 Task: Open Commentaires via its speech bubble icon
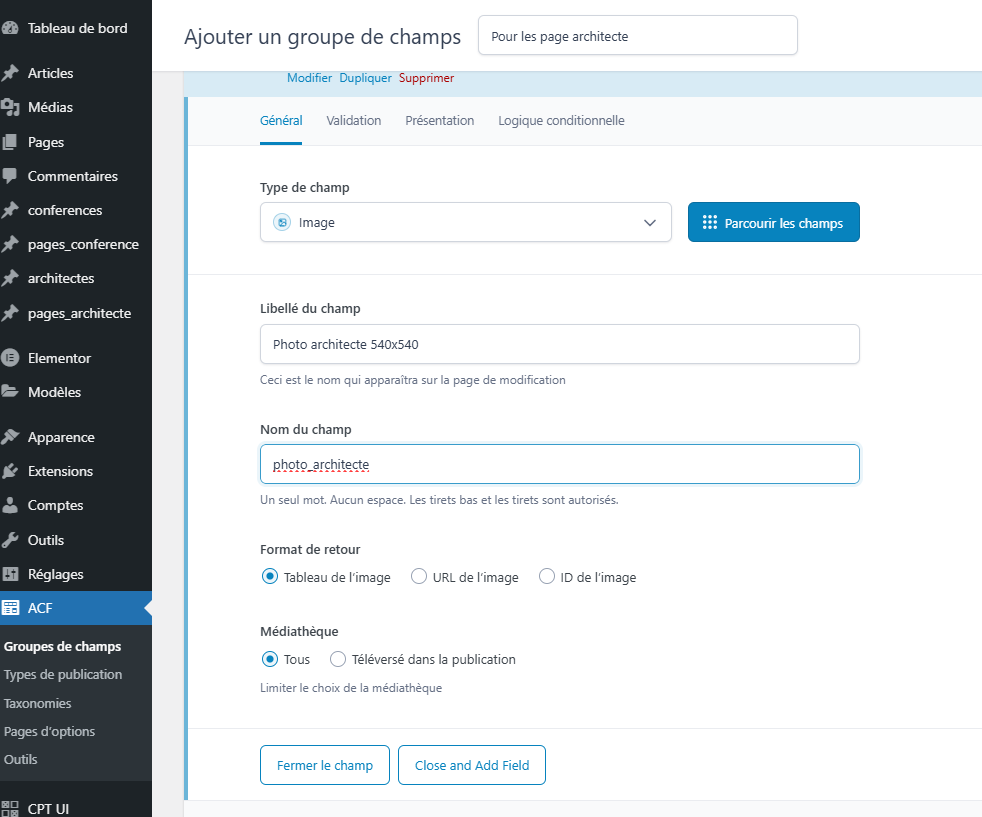pyautogui.click(x=11, y=176)
